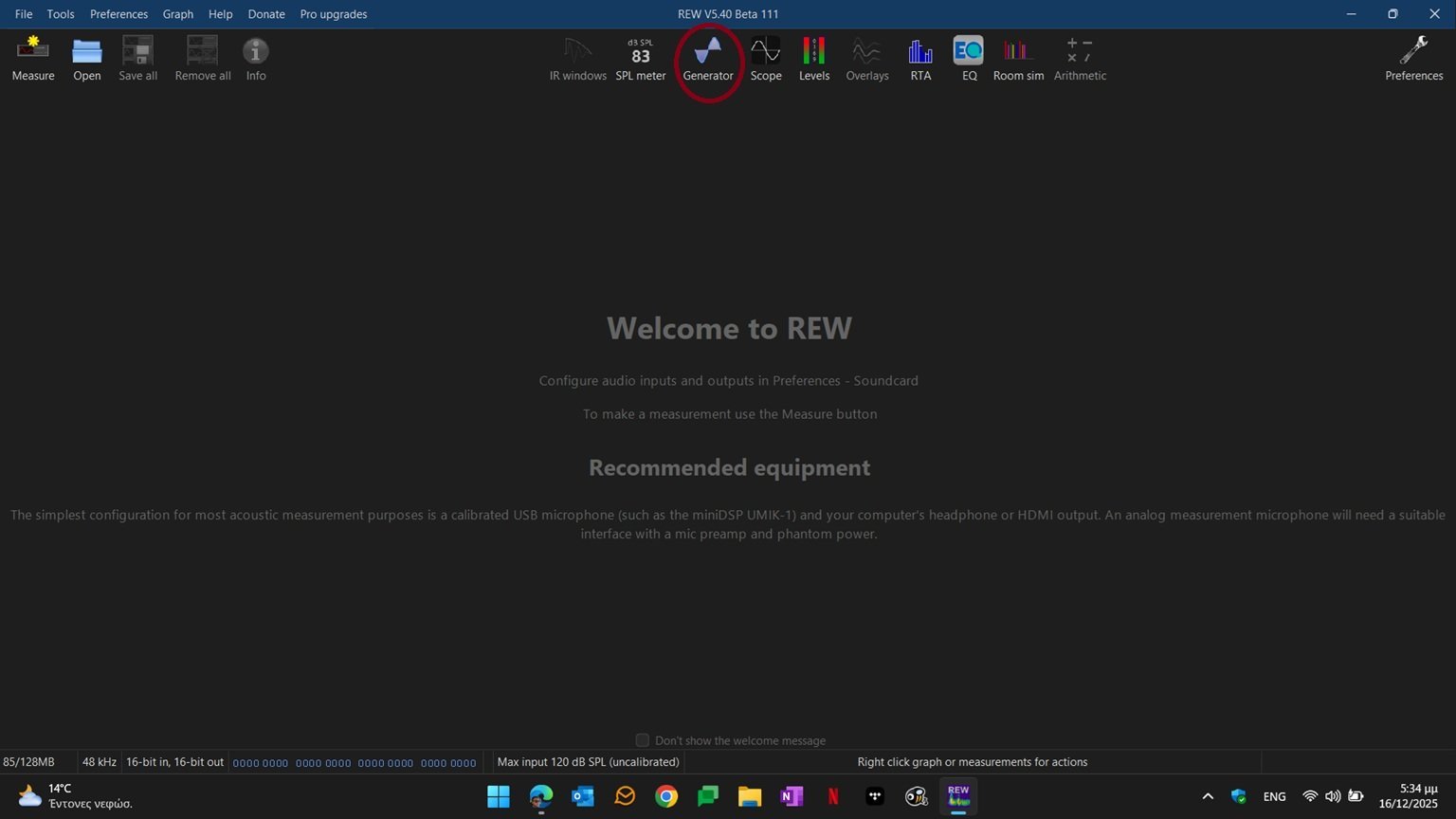Click the Donate menu item
The width and height of the screenshot is (1456, 819).
[x=266, y=14]
